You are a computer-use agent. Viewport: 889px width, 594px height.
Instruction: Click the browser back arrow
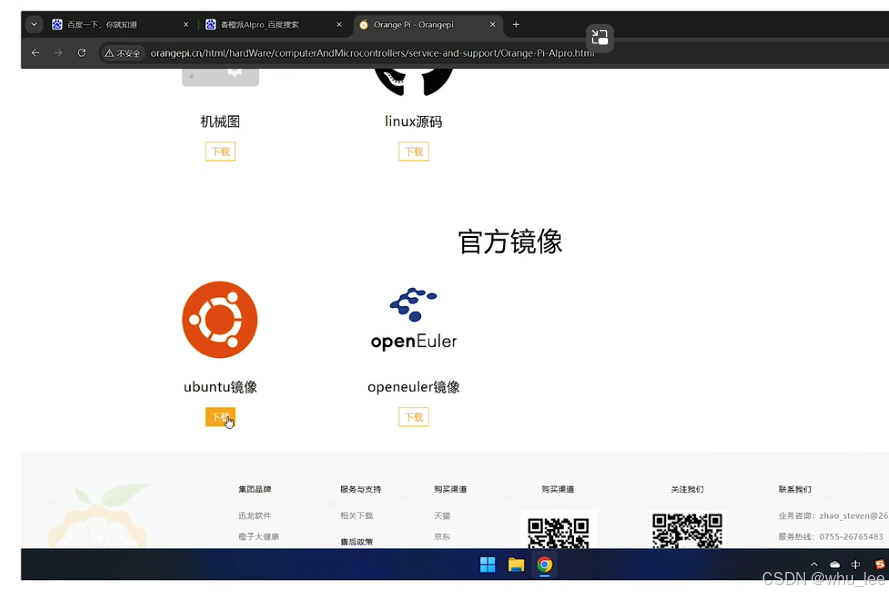(x=35, y=53)
